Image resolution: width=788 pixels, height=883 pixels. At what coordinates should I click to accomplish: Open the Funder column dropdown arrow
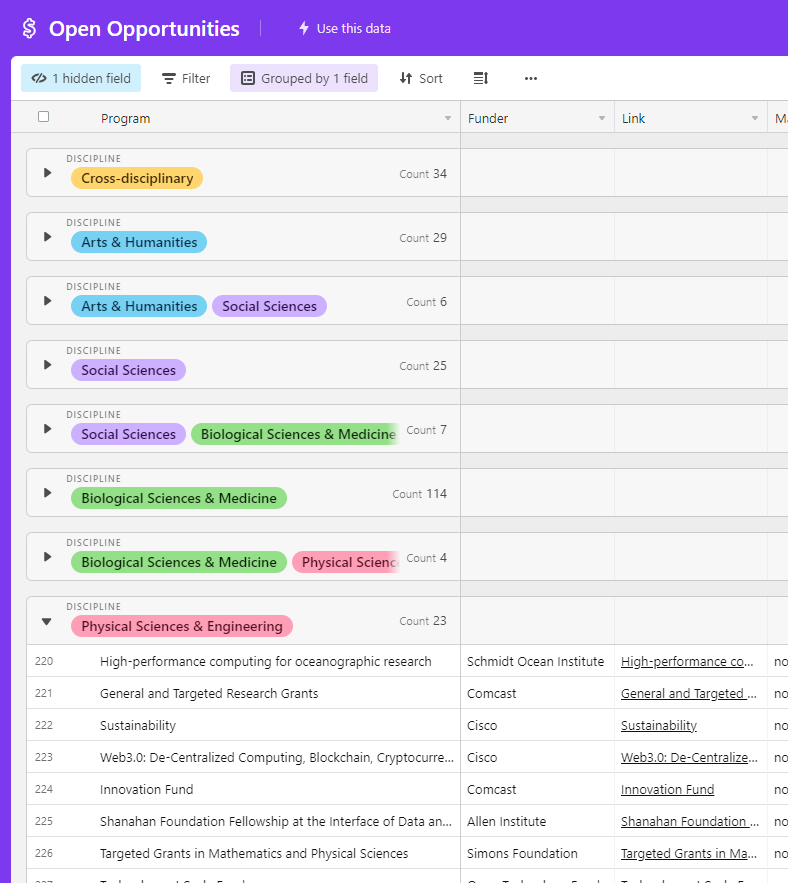pos(601,119)
